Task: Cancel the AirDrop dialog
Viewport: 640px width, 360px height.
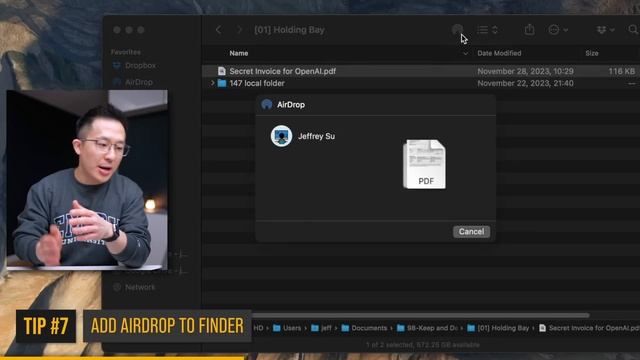Action: point(471,231)
